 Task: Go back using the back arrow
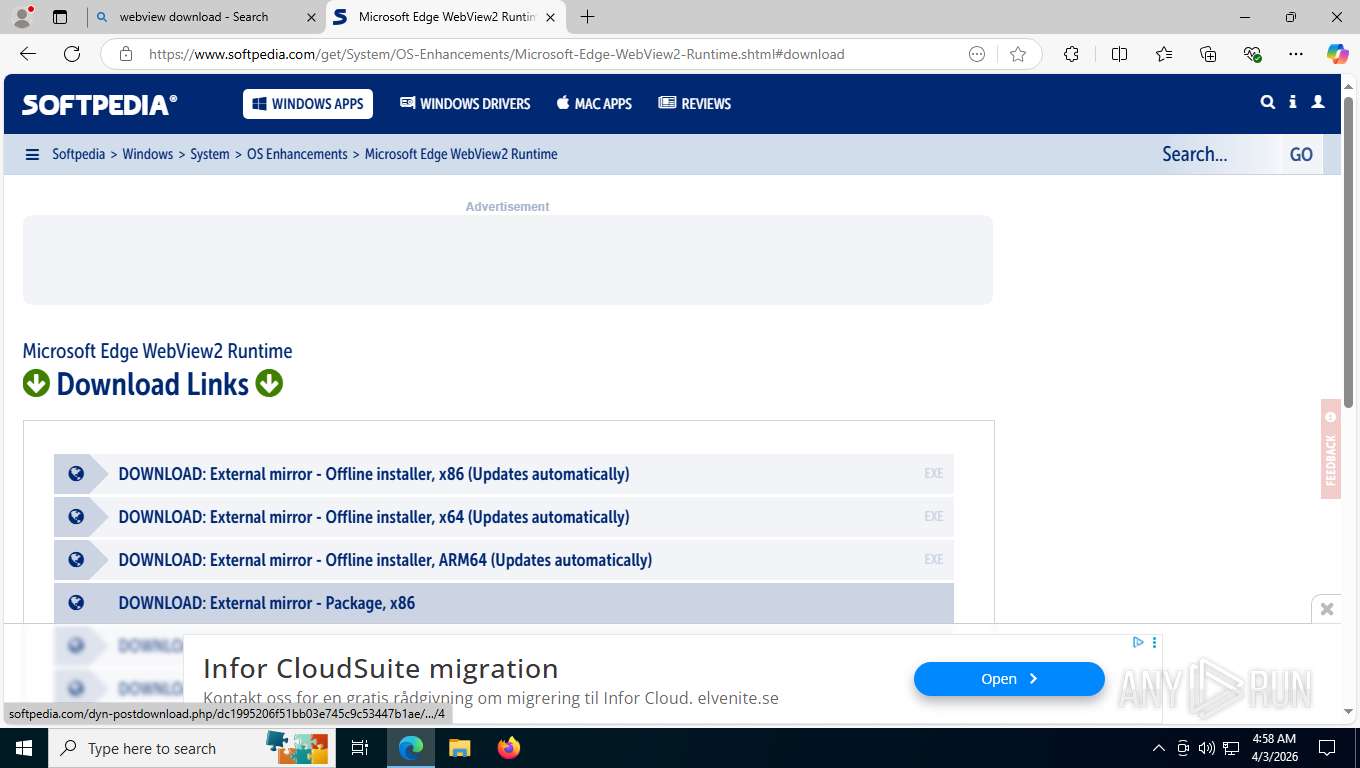(x=28, y=54)
